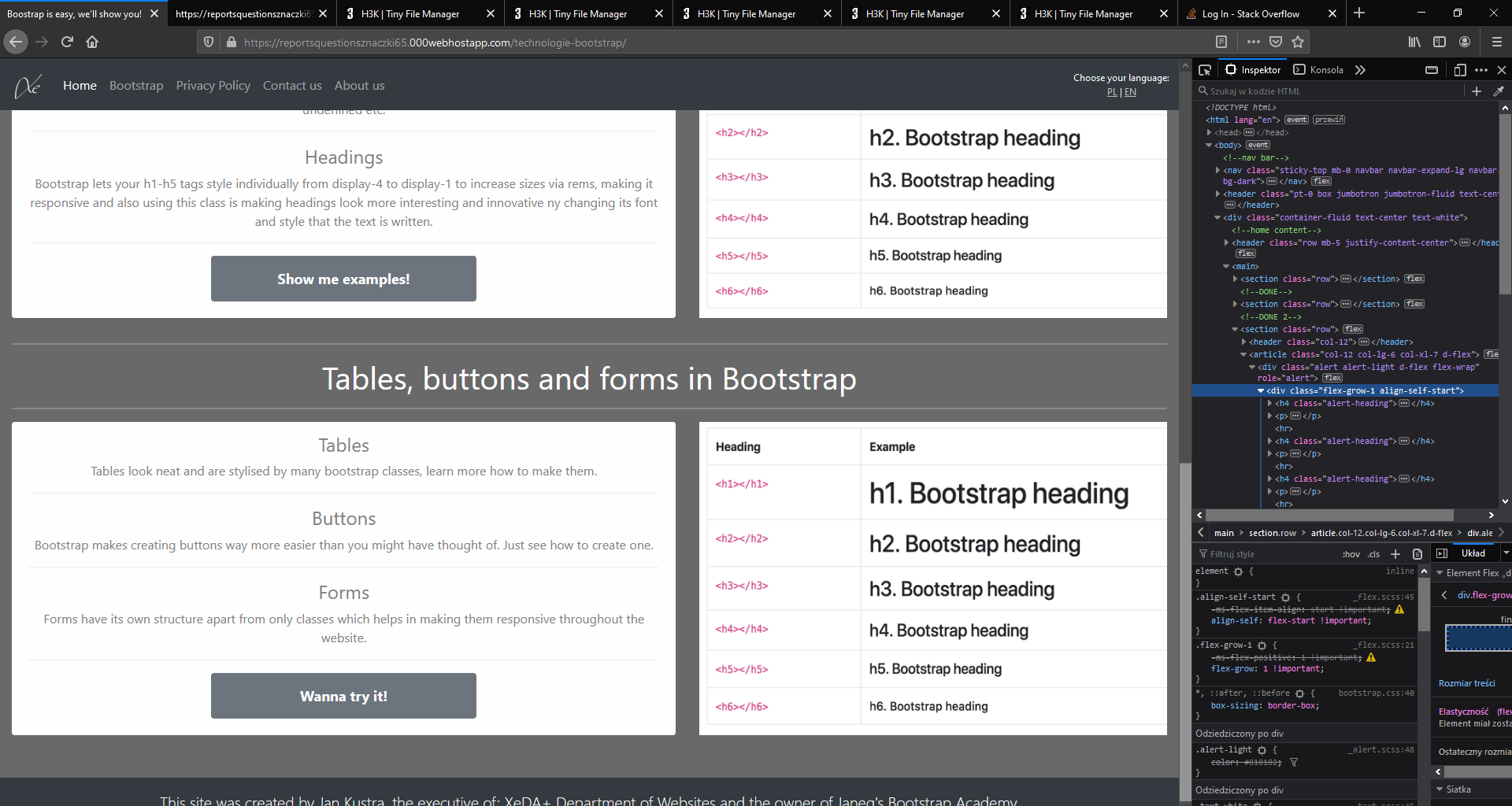Open bootstrap.css:40 source link

[1377, 693]
